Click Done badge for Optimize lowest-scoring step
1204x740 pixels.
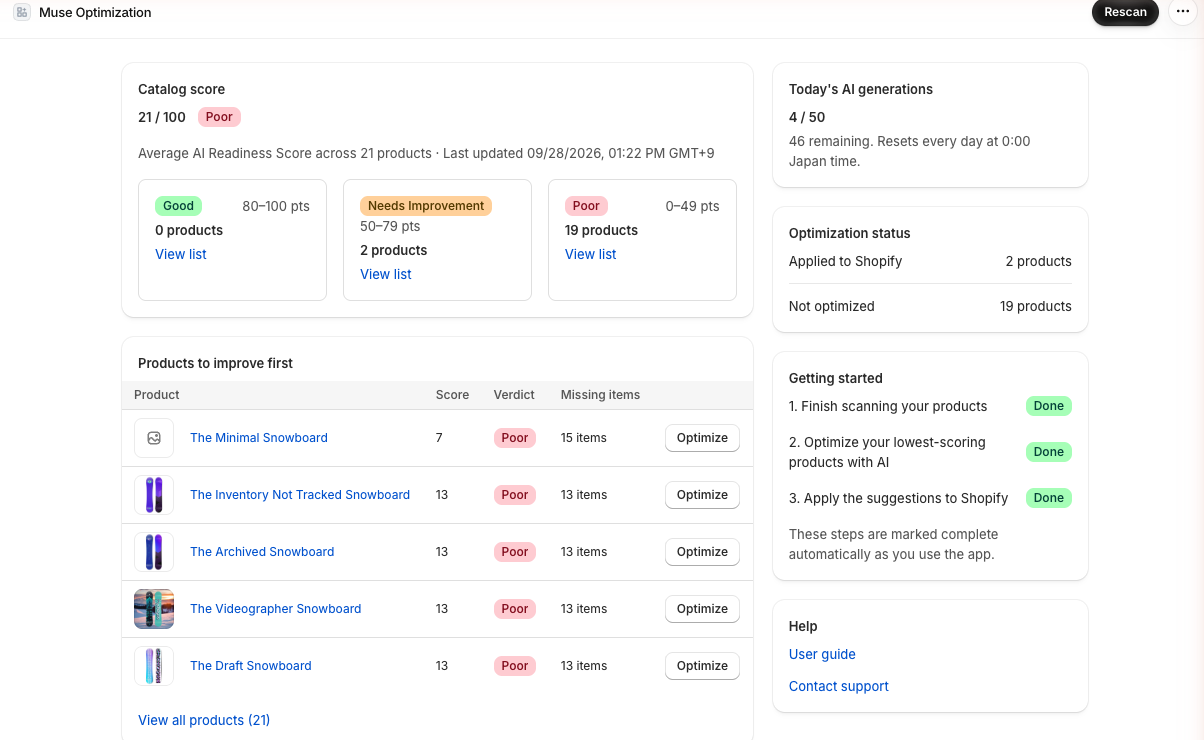pos(1049,452)
